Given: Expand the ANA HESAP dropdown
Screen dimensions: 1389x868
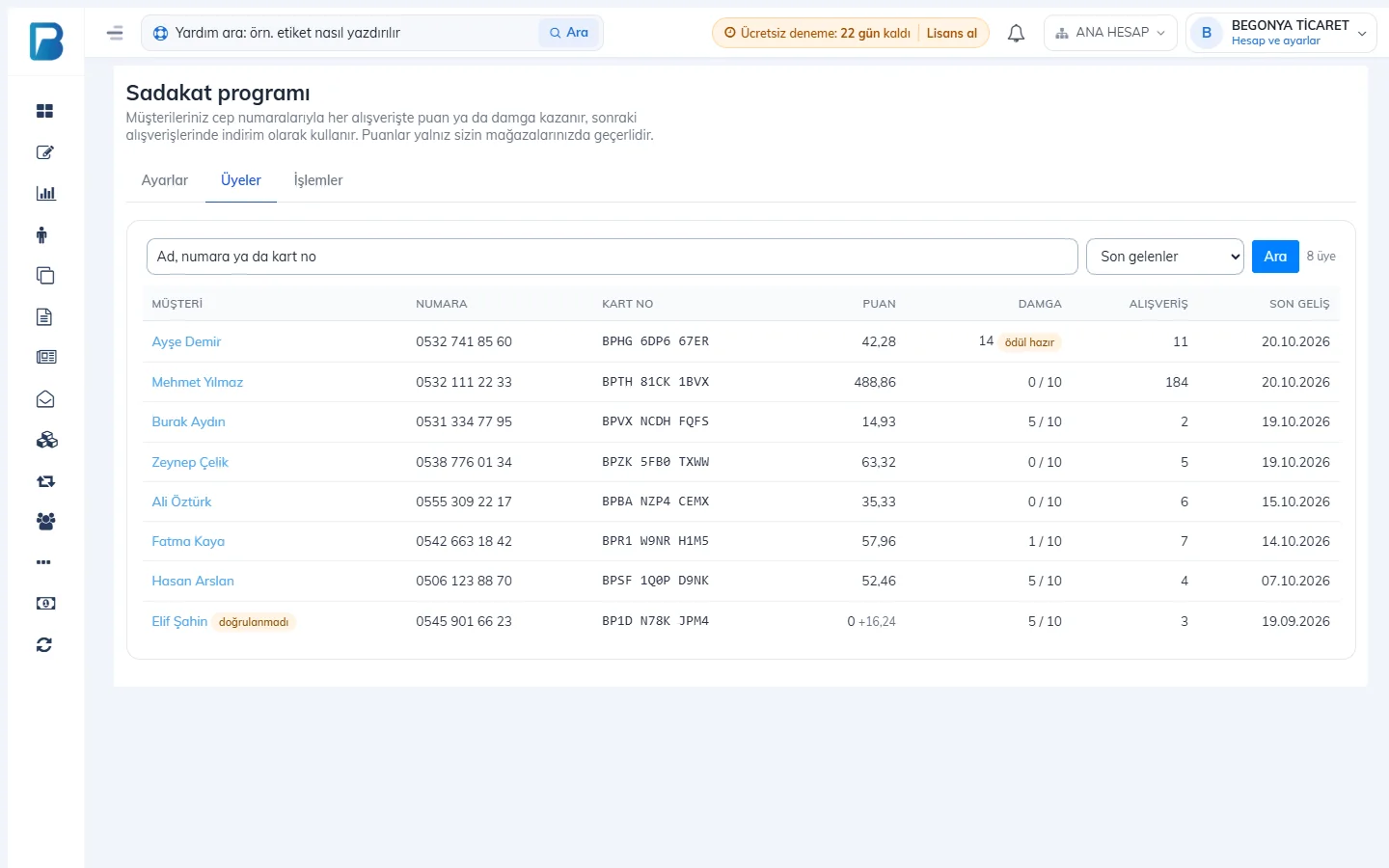Looking at the screenshot, I should point(1110,33).
